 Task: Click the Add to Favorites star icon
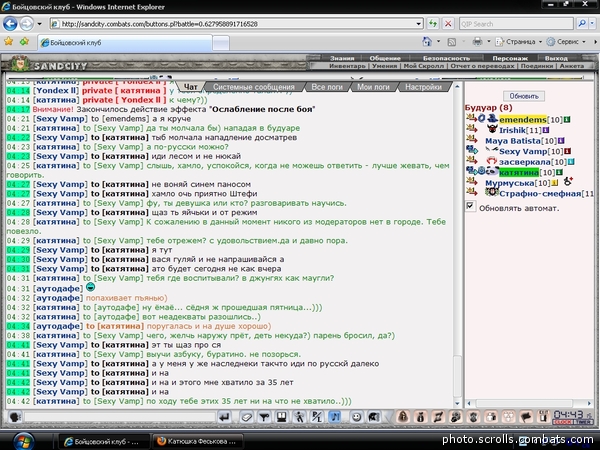point(24,41)
